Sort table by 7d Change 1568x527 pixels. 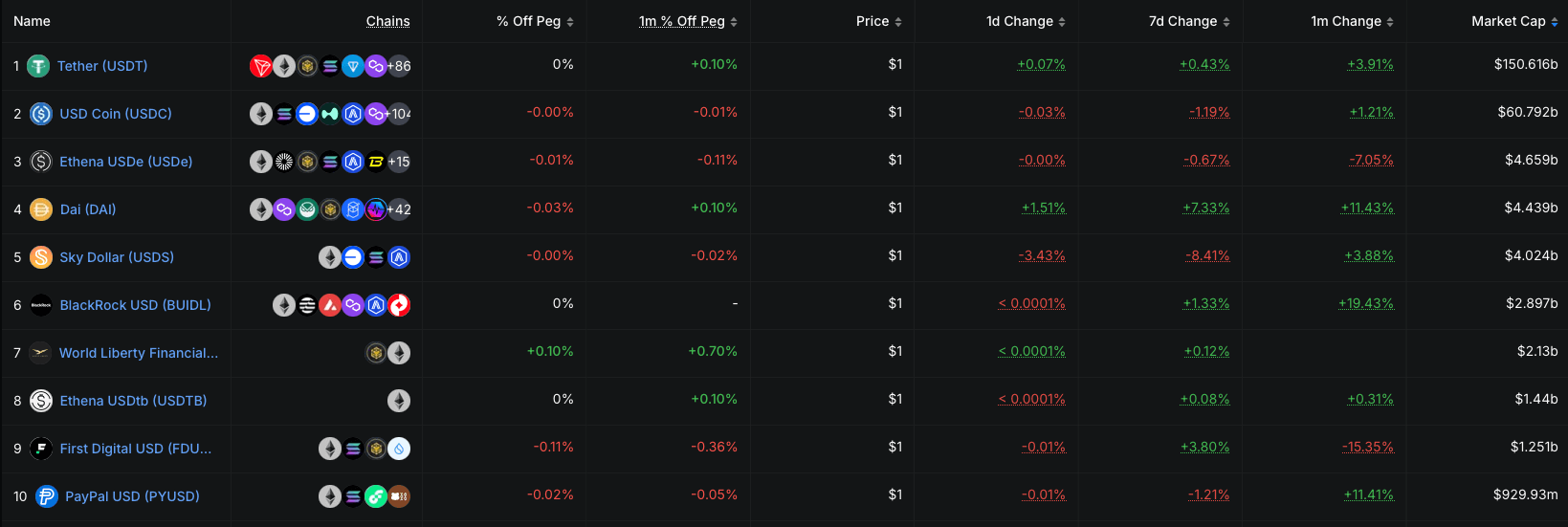pyautogui.click(x=1189, y=21)
